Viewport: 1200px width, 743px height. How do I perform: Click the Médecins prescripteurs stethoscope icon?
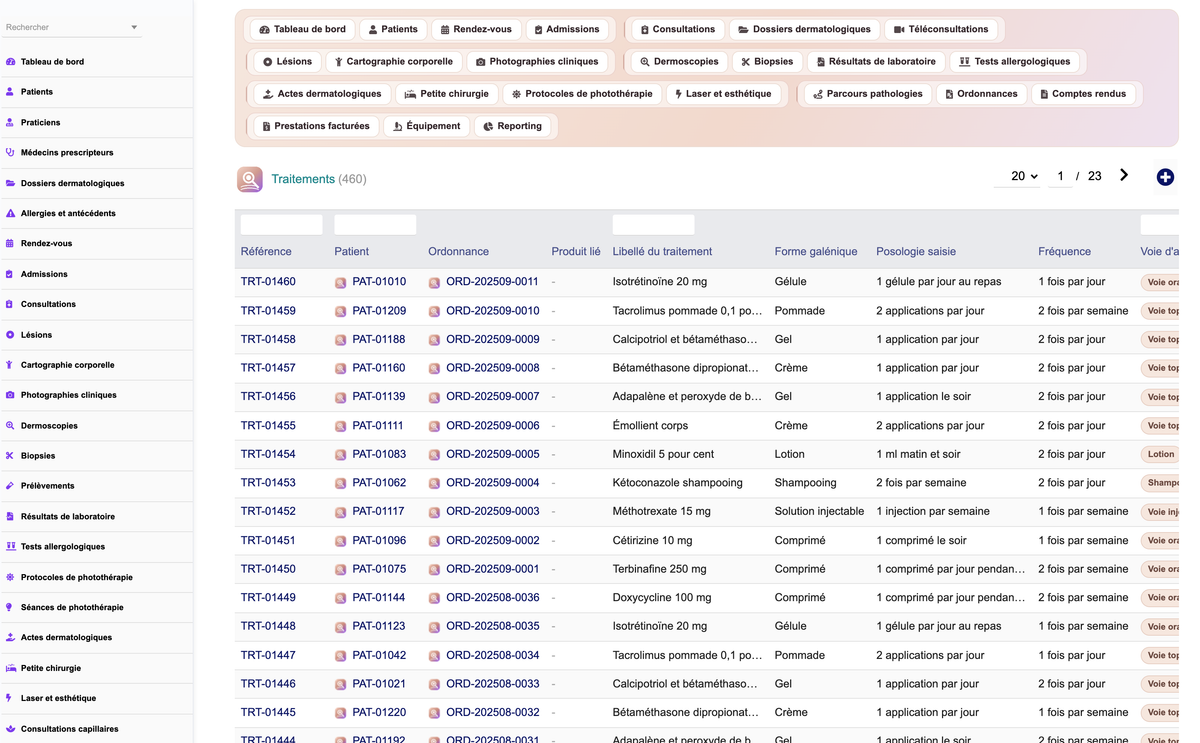coord(10,152)
